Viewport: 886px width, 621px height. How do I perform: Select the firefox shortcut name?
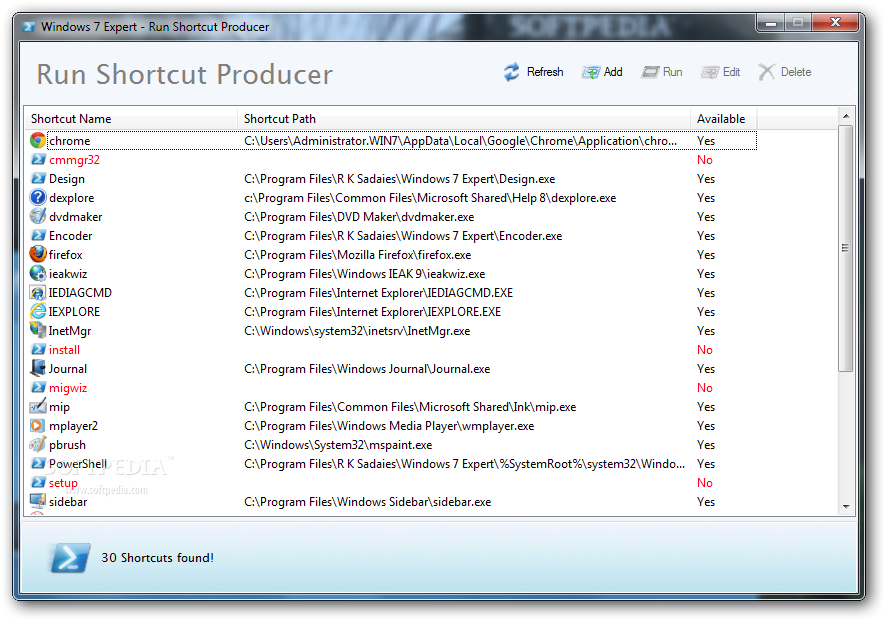[66, 255]
